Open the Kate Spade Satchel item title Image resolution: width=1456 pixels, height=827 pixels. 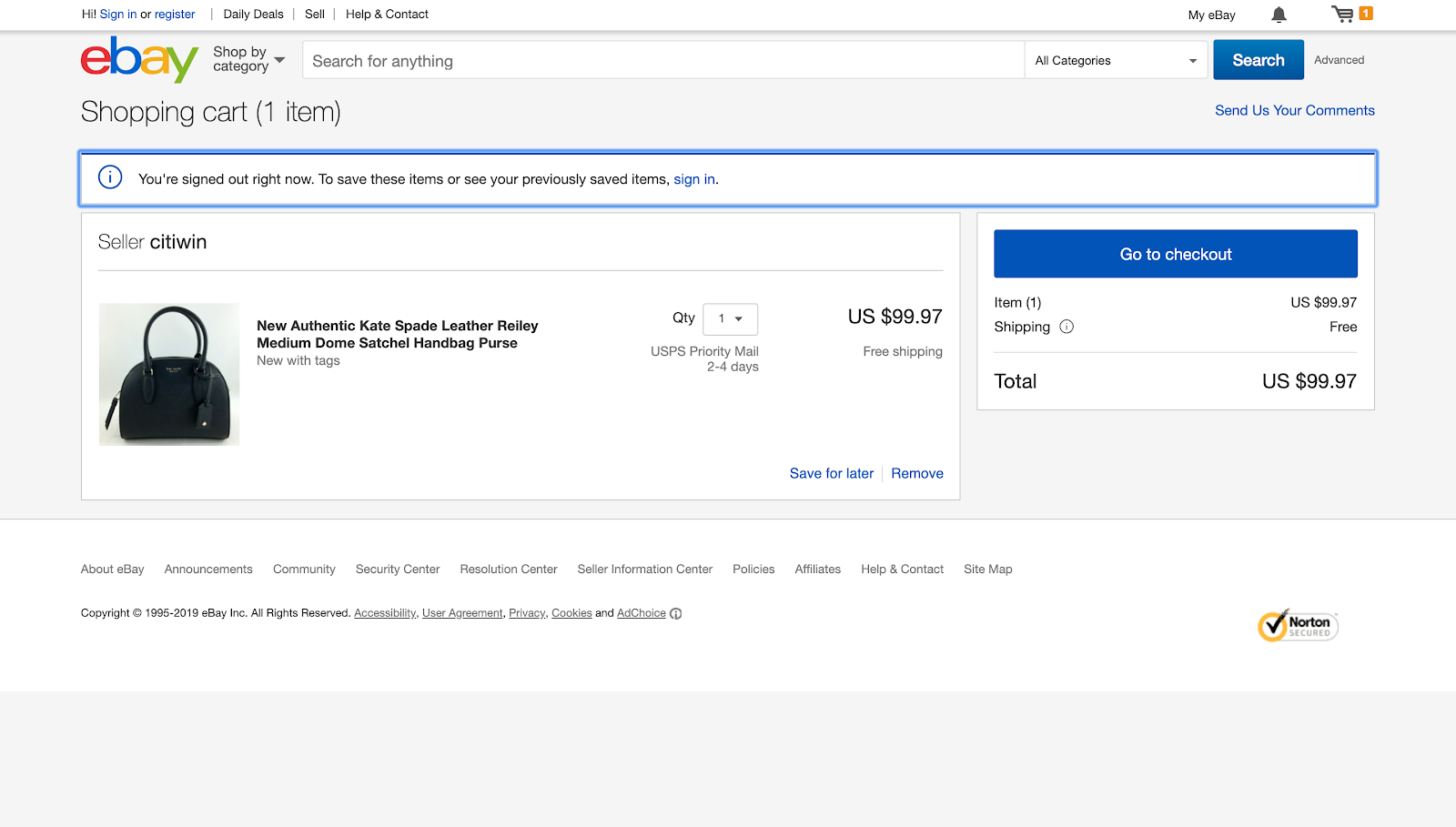[x=398, y=334]
